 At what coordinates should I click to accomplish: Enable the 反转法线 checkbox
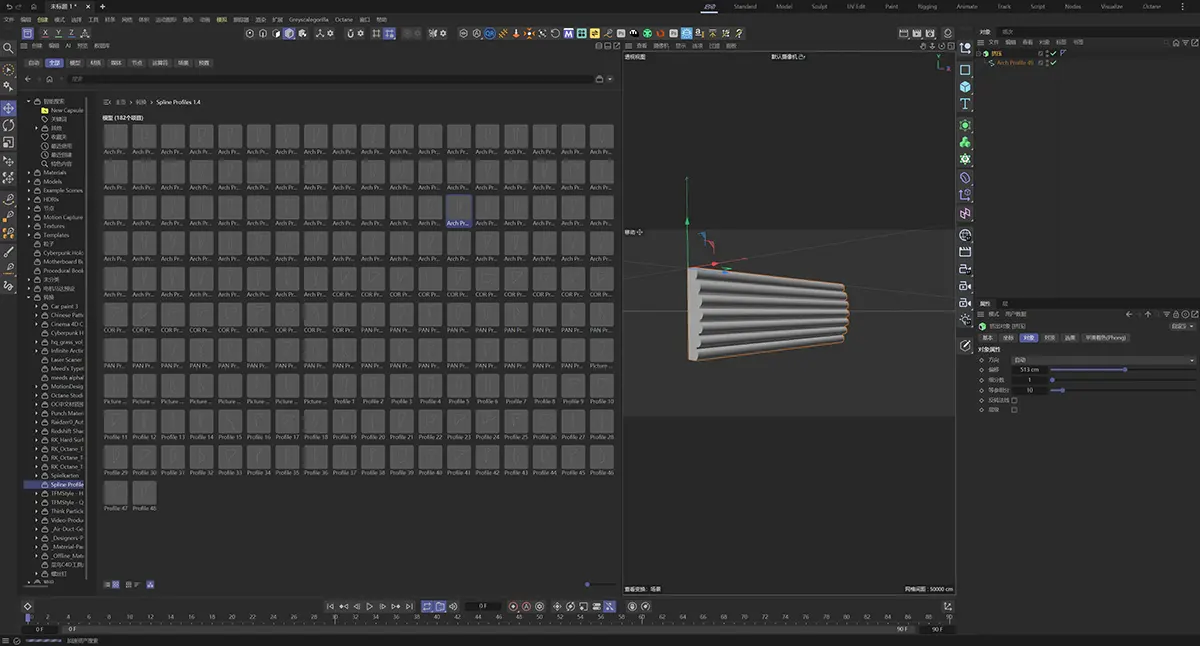pyautogui.click(x=1014, y=400)
